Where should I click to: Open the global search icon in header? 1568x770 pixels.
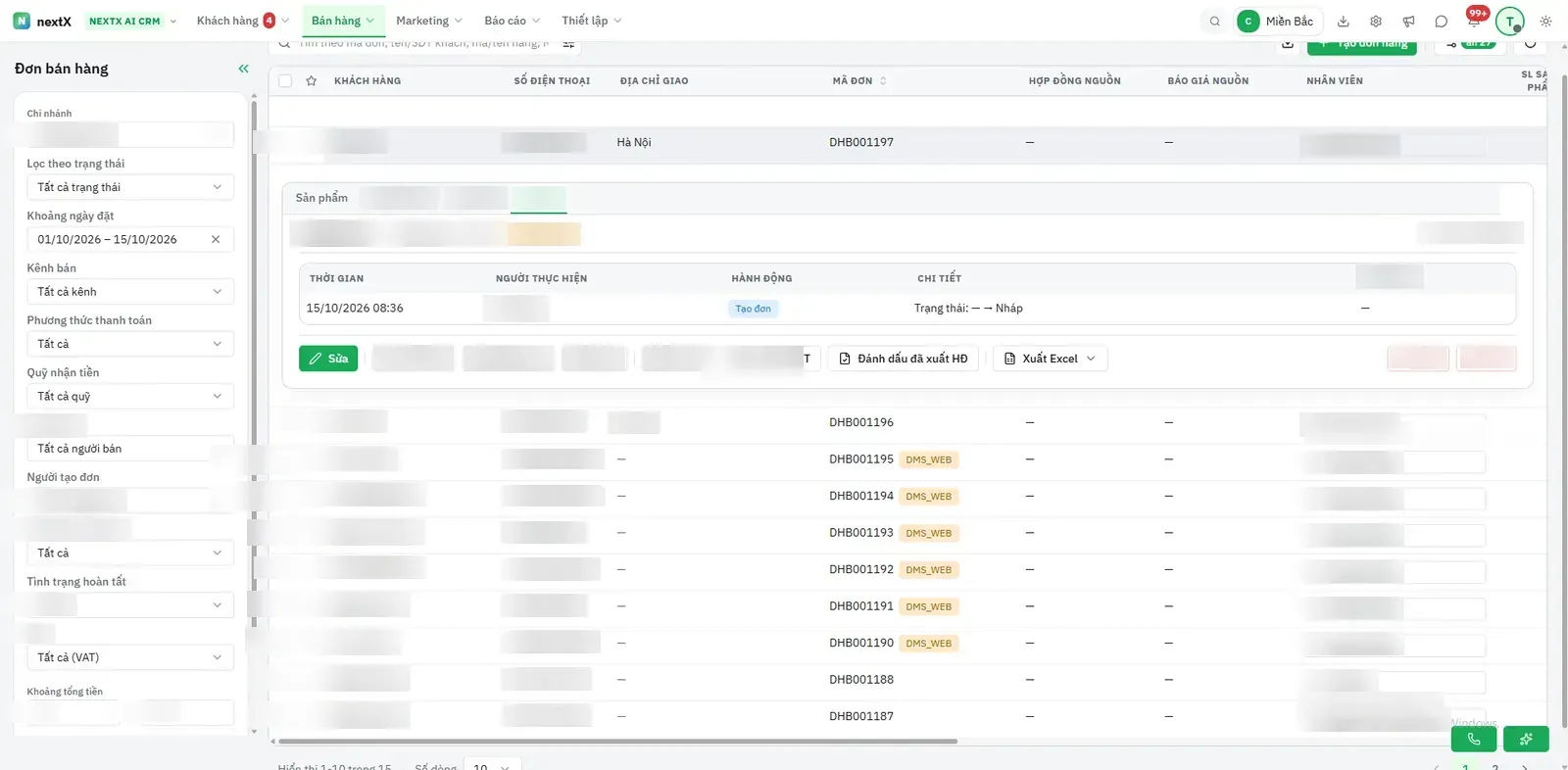point(1214,22)
